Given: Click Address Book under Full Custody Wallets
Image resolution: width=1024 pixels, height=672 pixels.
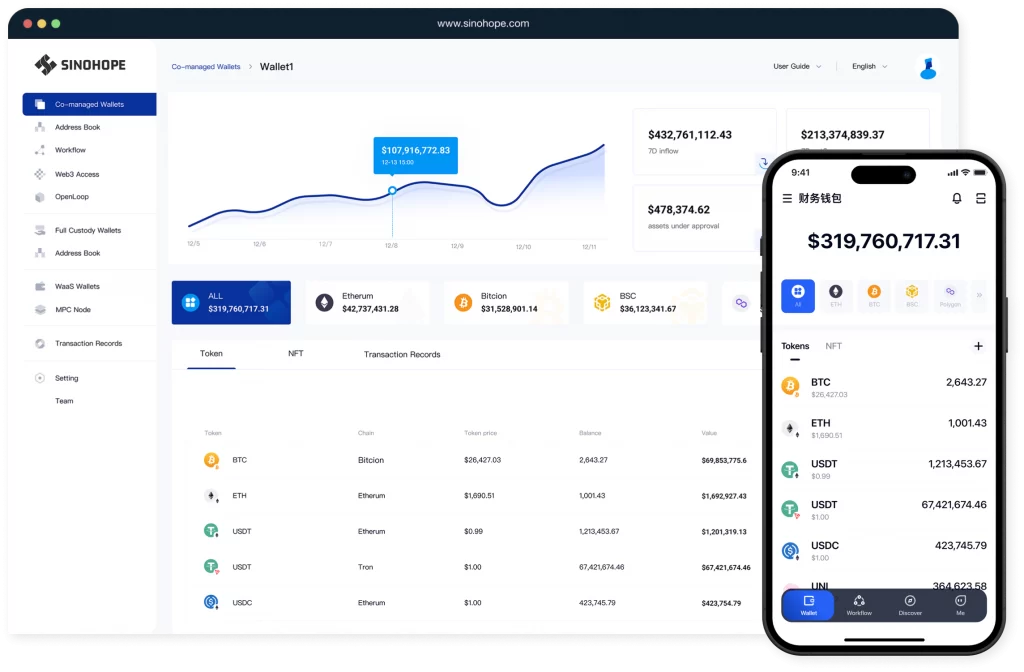Looking at the screenshot, I should coord(77,253).
